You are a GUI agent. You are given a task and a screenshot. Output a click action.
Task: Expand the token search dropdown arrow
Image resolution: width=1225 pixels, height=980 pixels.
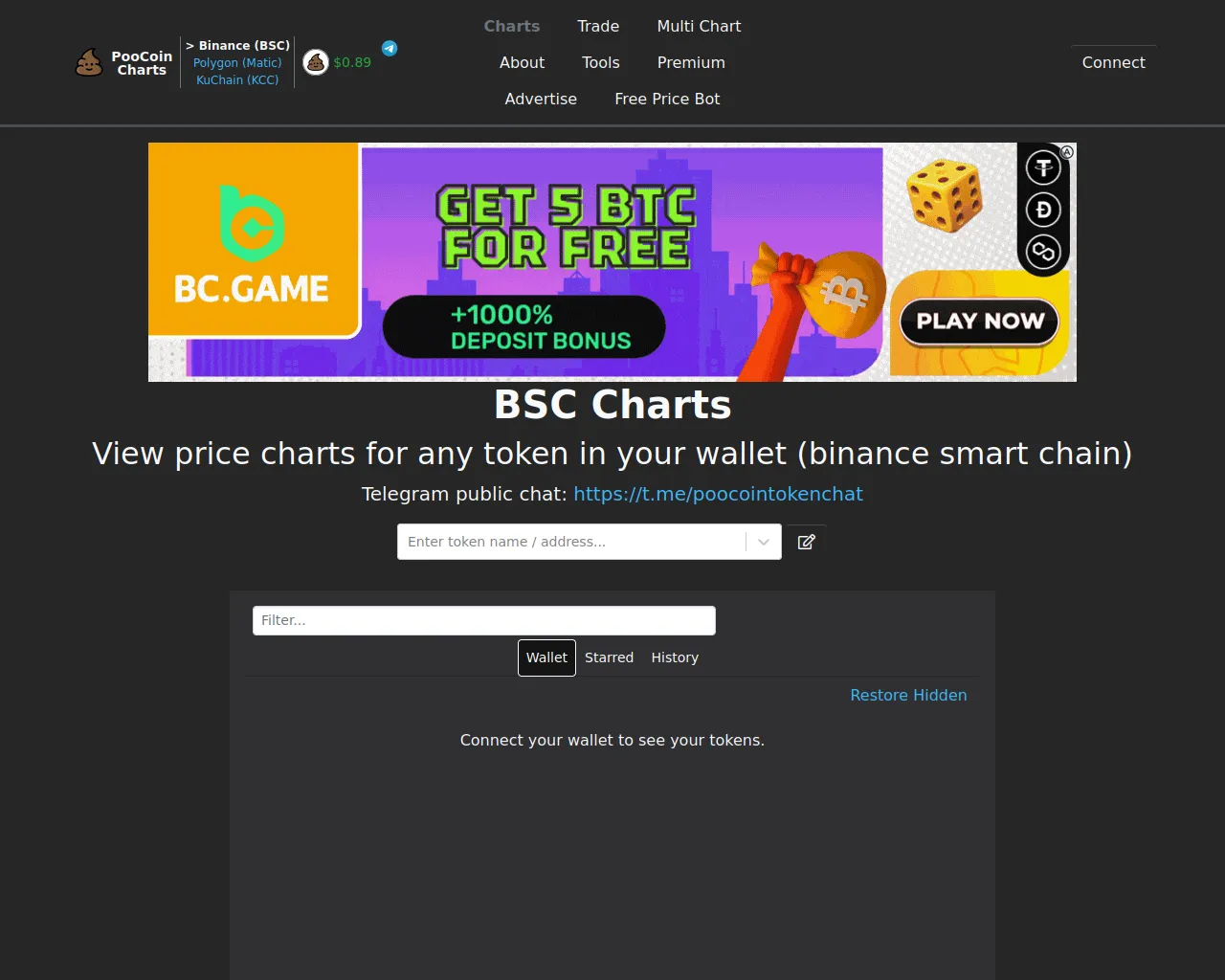click(764, 542)
